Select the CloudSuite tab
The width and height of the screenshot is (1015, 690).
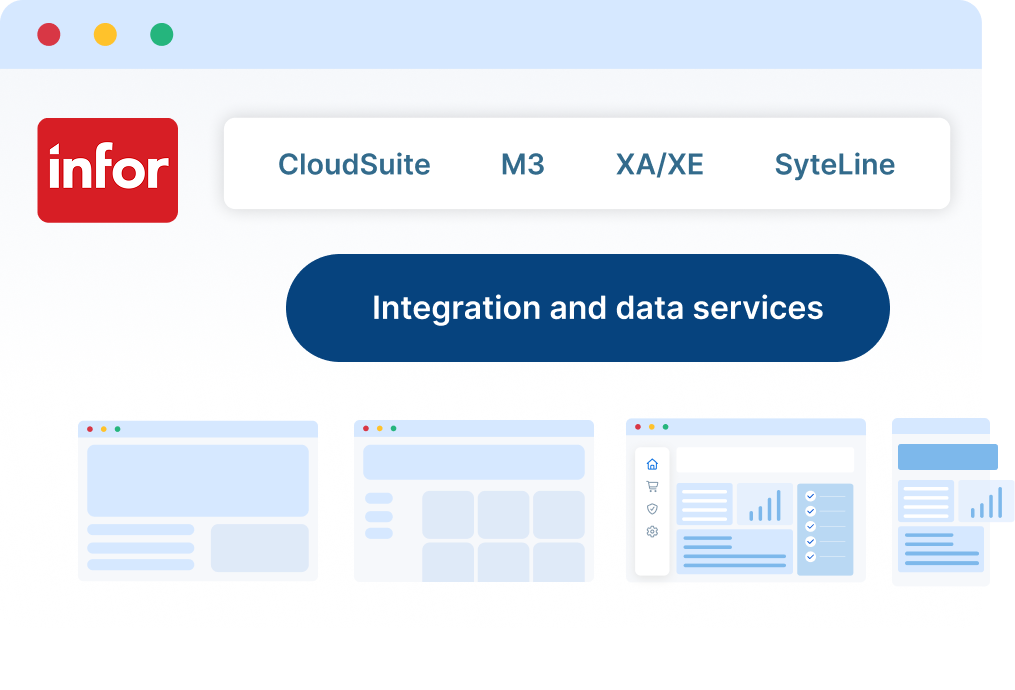354,164
